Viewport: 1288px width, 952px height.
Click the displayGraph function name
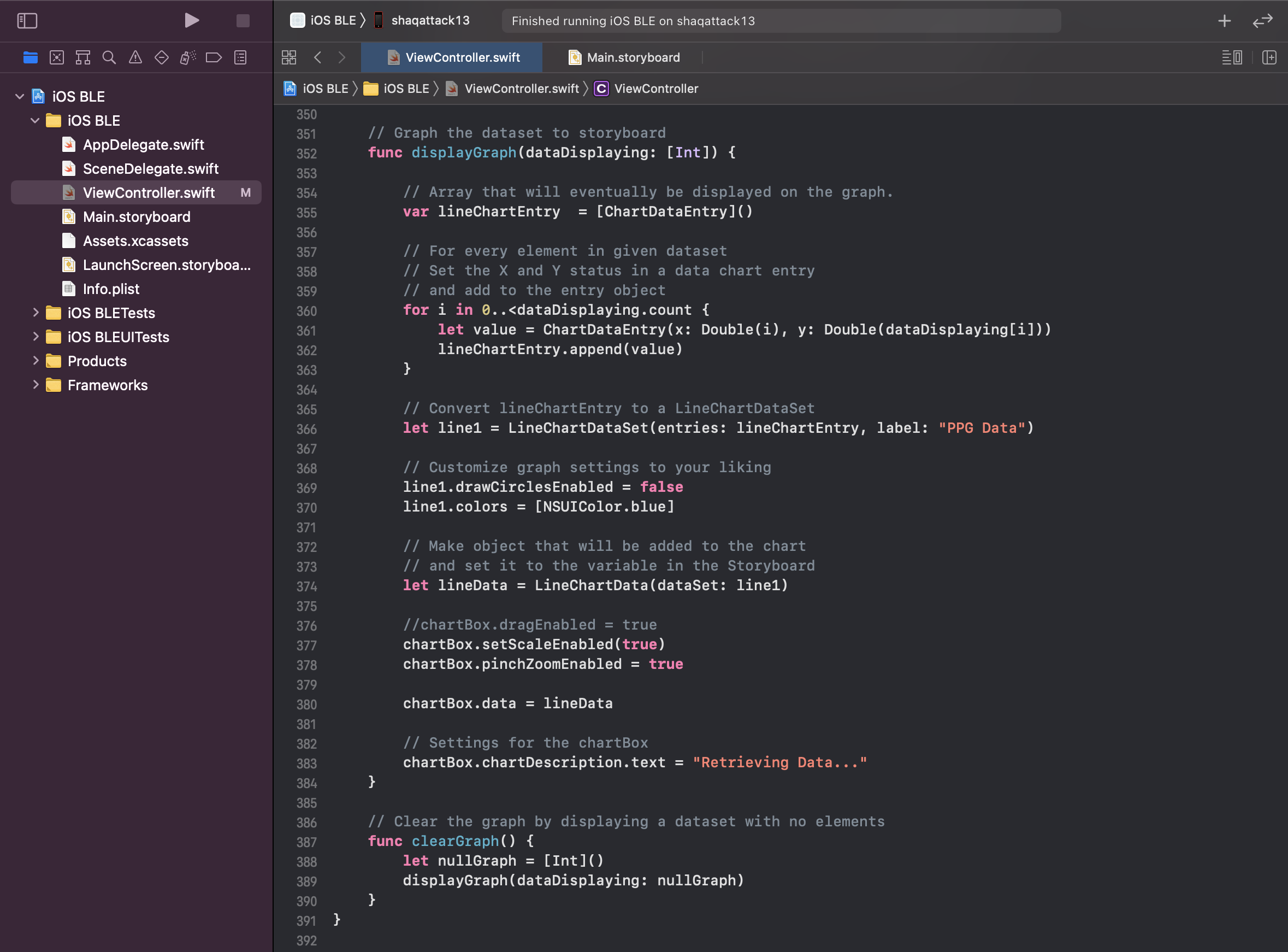464,152
